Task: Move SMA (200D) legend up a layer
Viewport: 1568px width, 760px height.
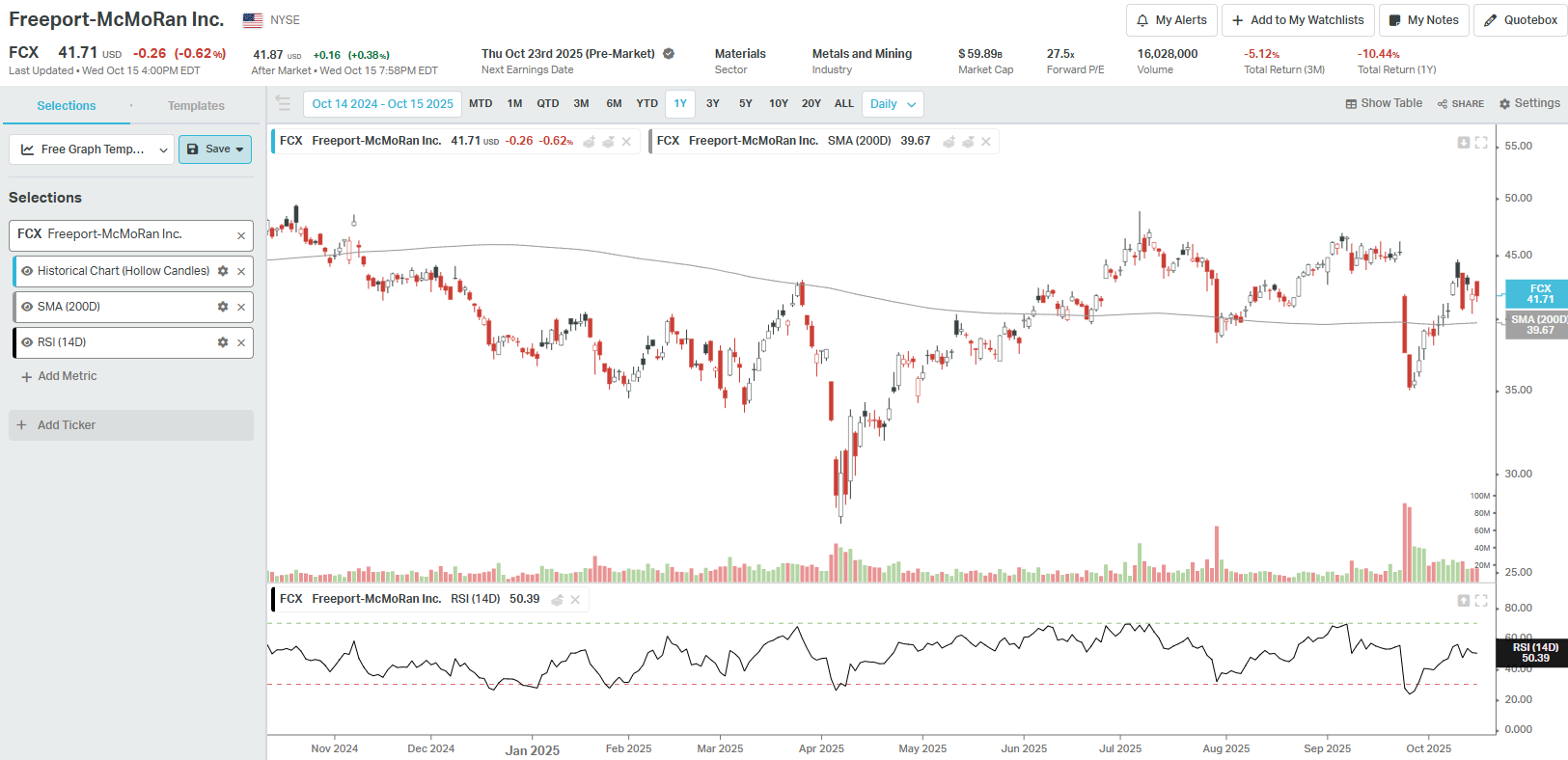Action: (949, 142)
